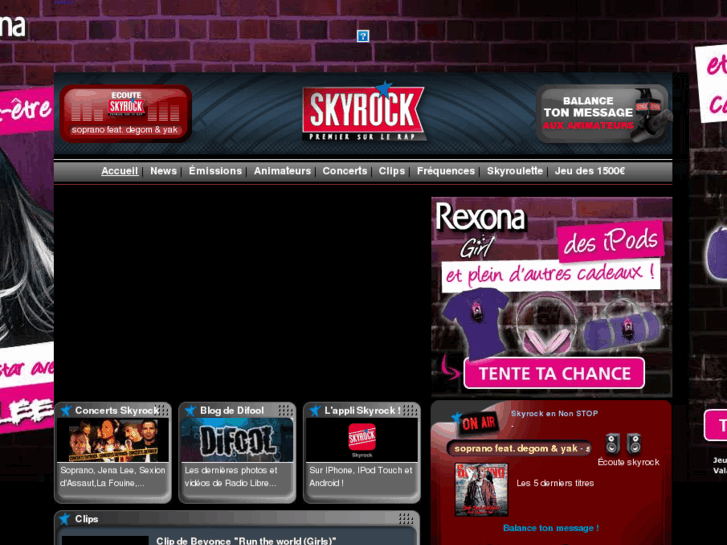Click the Écoute skyrock link
Screen dimensions: 727x545
click(628, 462)
